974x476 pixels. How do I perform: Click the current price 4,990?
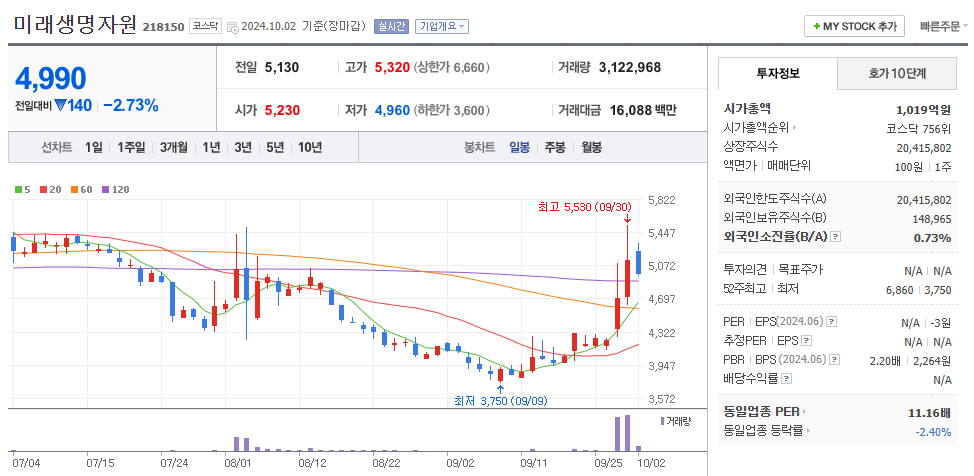tap(51, 78)
